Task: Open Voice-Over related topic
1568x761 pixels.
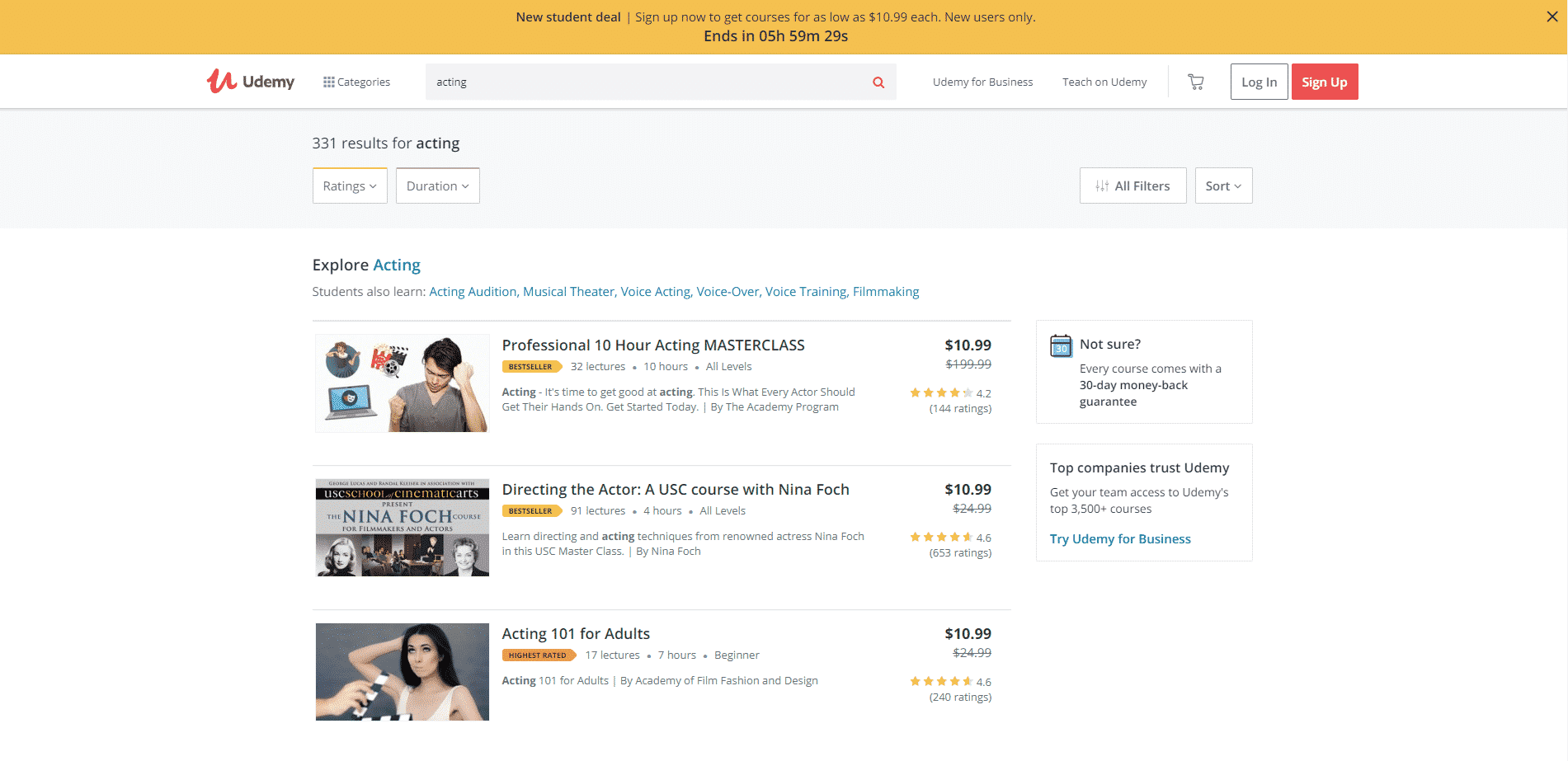Action: [x=727, y=292]
